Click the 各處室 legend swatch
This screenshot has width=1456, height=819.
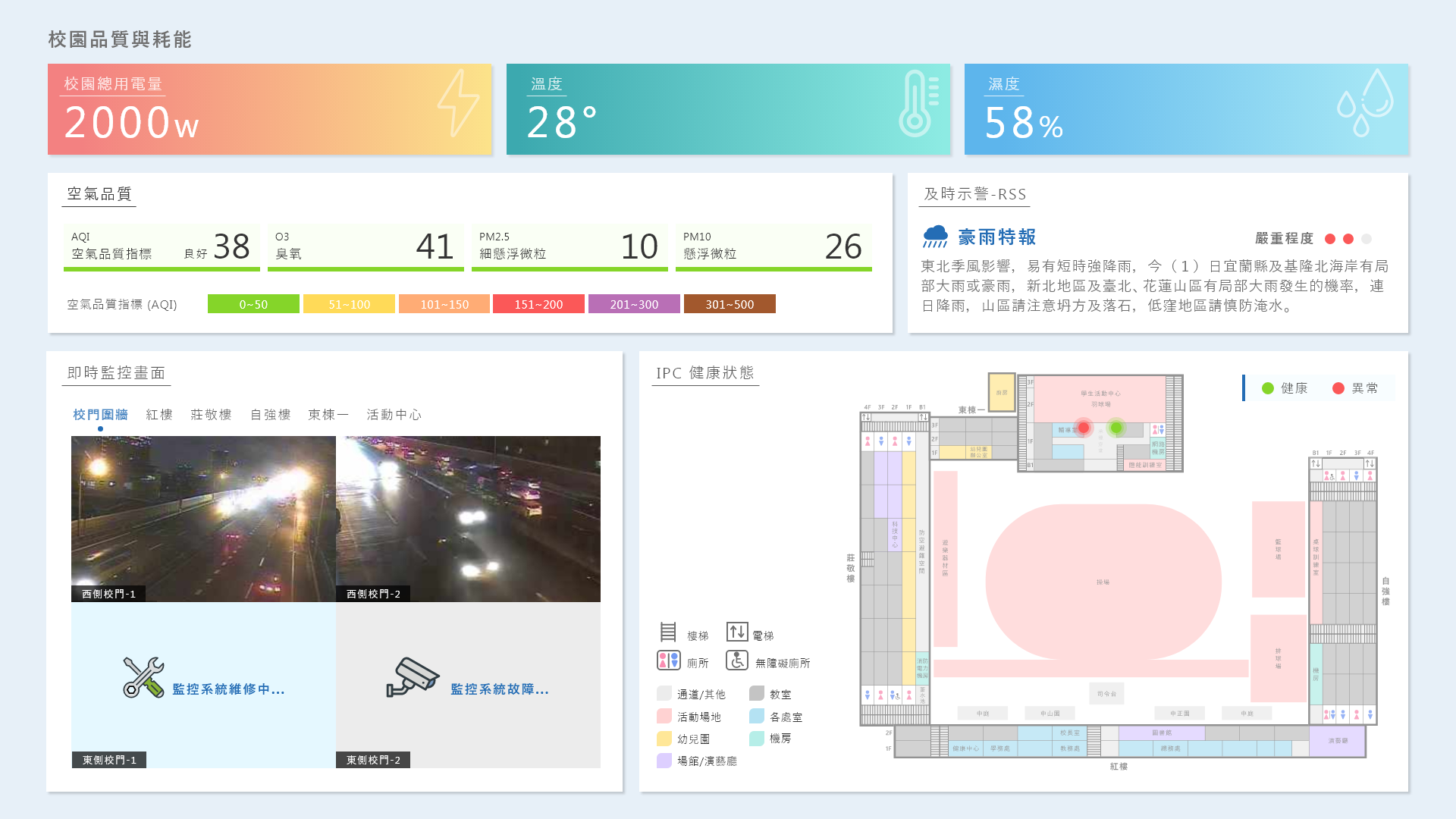click(757, 716)
